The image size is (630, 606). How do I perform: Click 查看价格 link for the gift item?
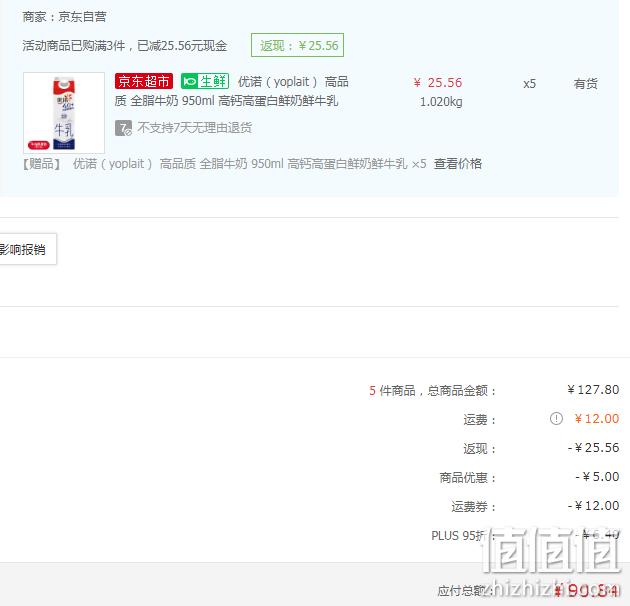pyautogui.click(x=458, y=164)
